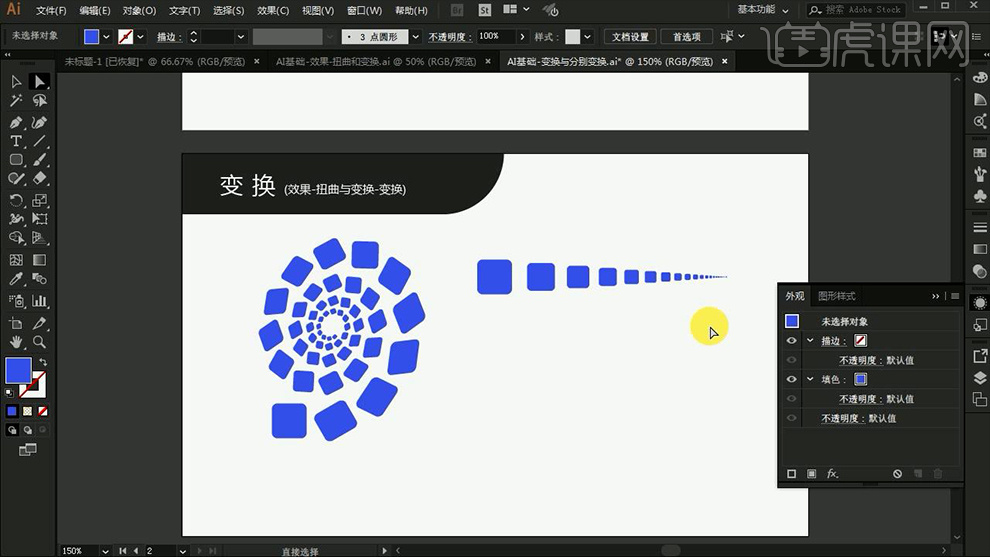Select the Paintbrush tool
This screenshot has width=990, height=557.
(39, 160)
